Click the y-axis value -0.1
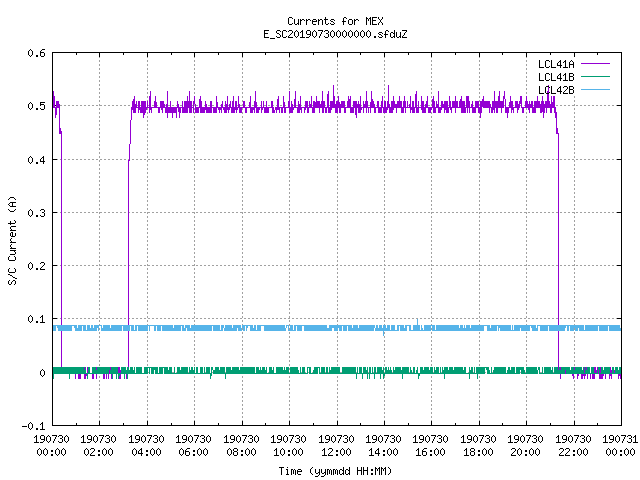This screenshot has height=480, width=640. 33,426
